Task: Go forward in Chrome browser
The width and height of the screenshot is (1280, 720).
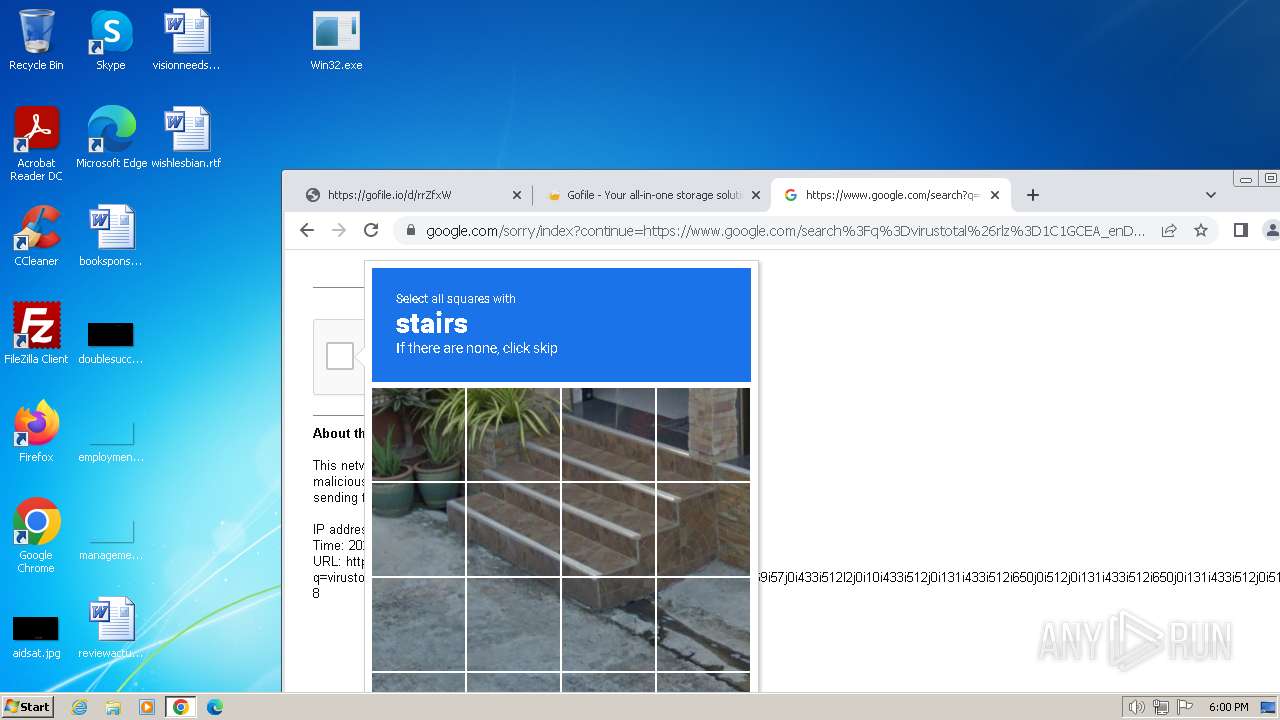Action: pos(339,230)
